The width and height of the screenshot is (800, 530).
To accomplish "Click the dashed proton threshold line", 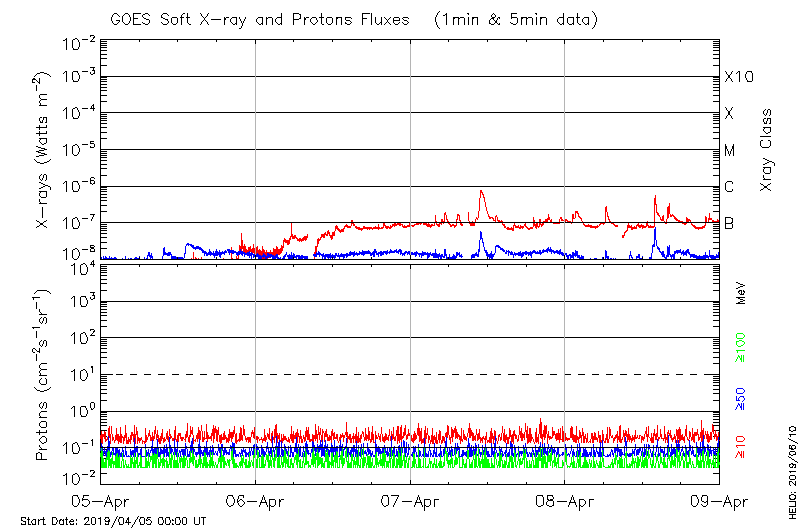I will coord(410,374).
